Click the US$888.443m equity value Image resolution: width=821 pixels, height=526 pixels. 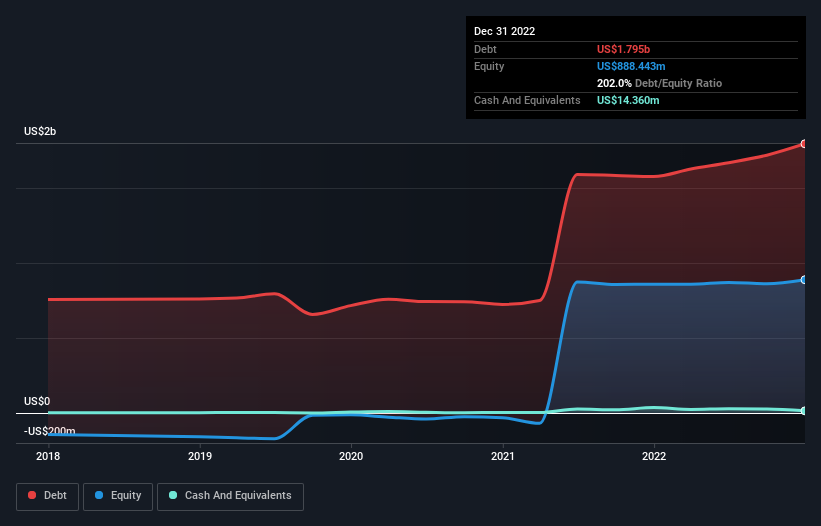tap(631, 66)
